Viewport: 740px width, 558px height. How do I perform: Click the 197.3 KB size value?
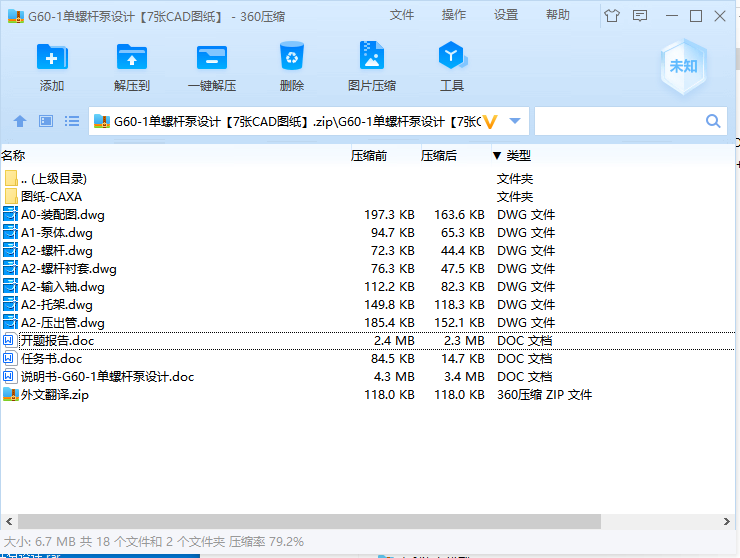click(389, 215)
